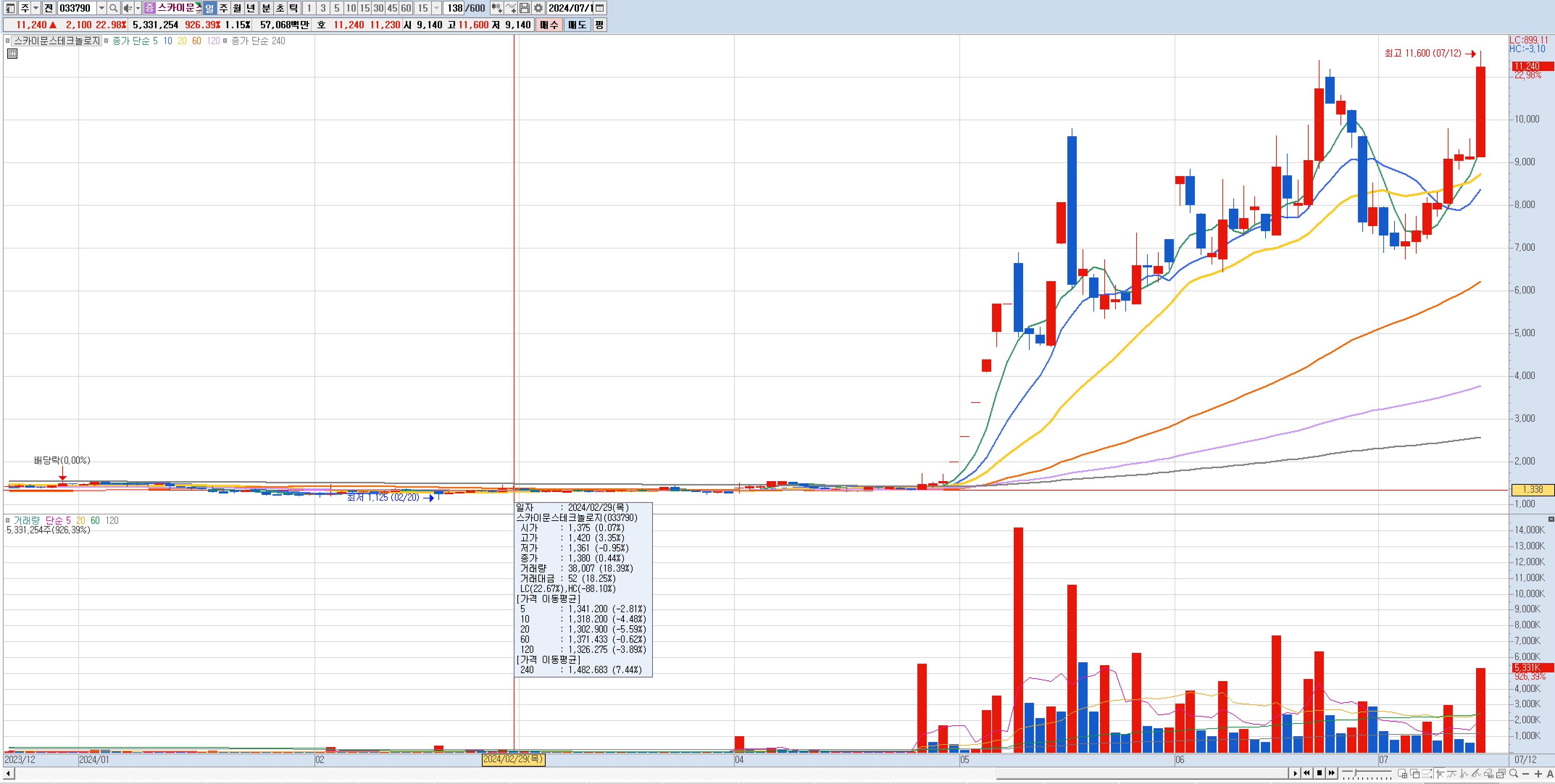This screenshot has height=784, width=1555.
Task: Toggle the 거래량 volume indicator checkbox
Action: (x=8, y=520)
